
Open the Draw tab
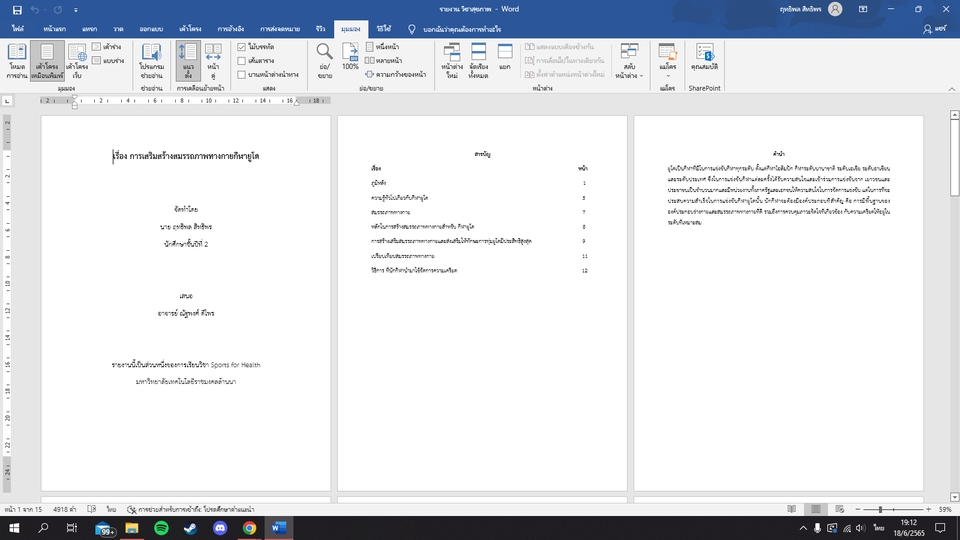point(118,29)
